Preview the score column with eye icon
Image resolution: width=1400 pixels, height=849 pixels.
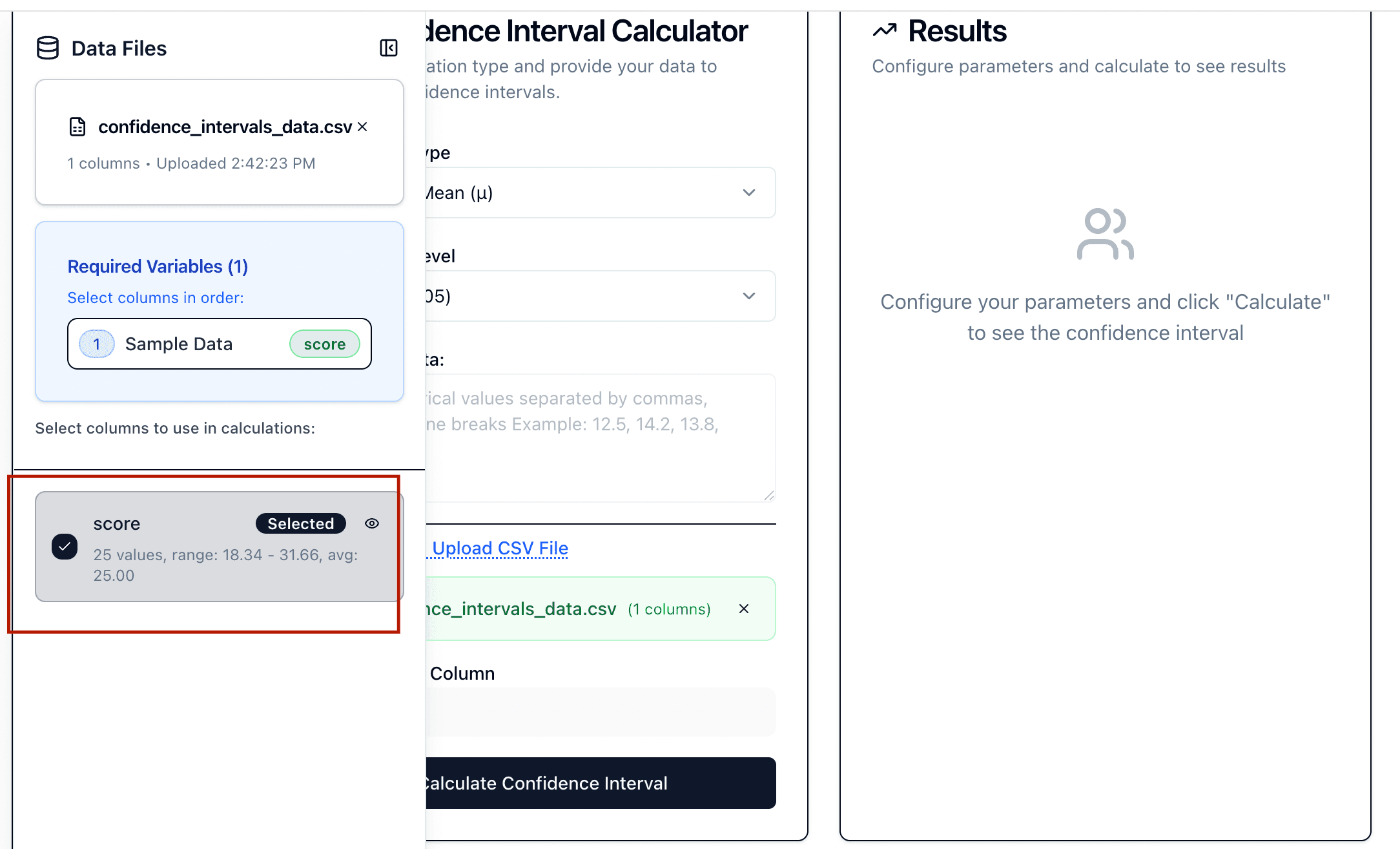click(372, 523)
